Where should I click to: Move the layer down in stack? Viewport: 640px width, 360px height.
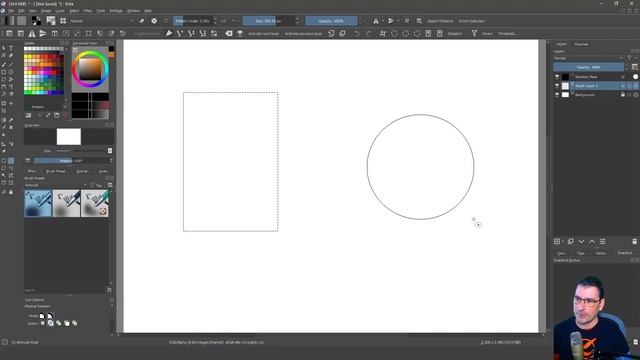(581, 241)
